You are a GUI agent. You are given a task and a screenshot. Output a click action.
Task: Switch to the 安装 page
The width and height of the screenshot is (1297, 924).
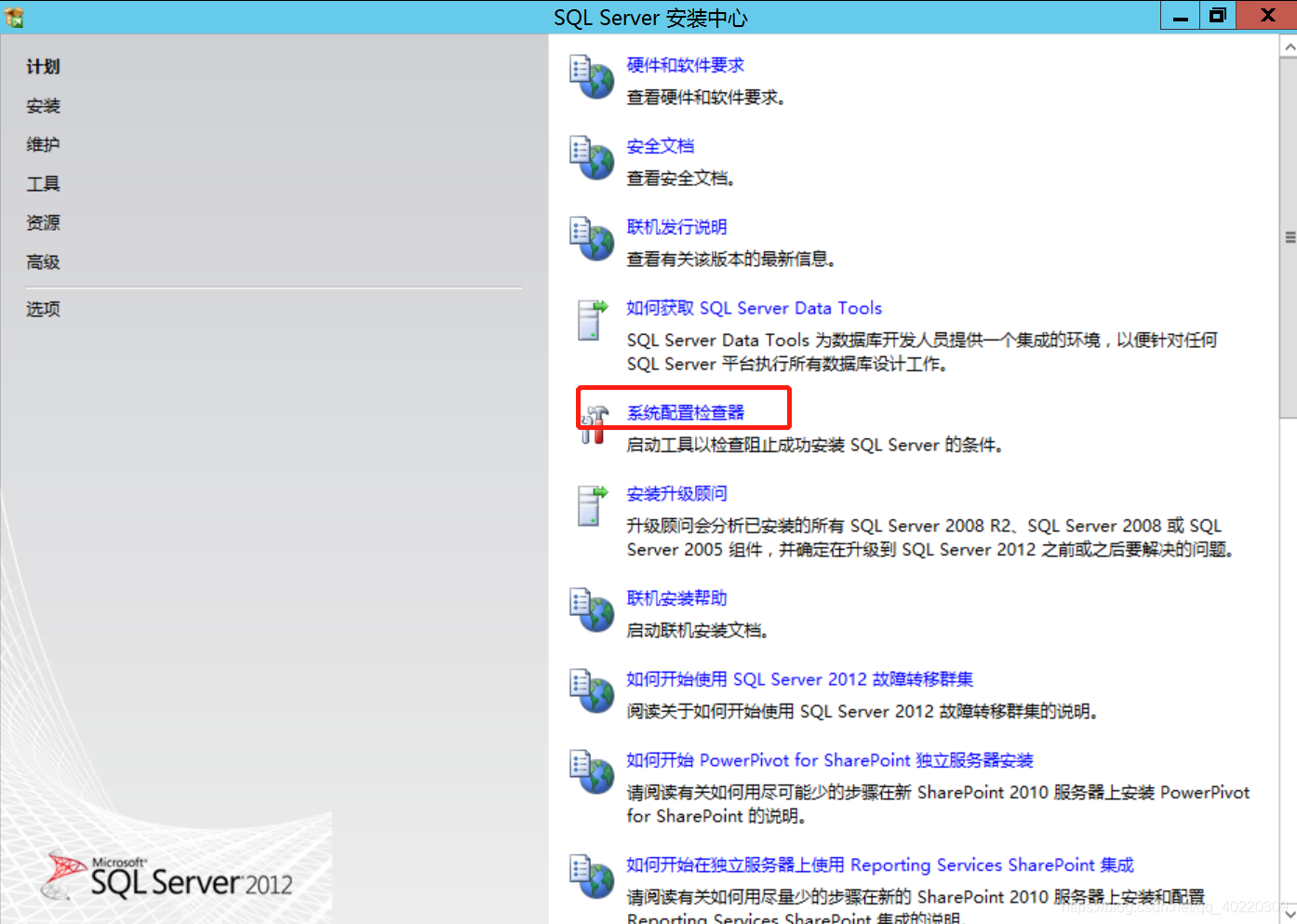tap(43, 106)
